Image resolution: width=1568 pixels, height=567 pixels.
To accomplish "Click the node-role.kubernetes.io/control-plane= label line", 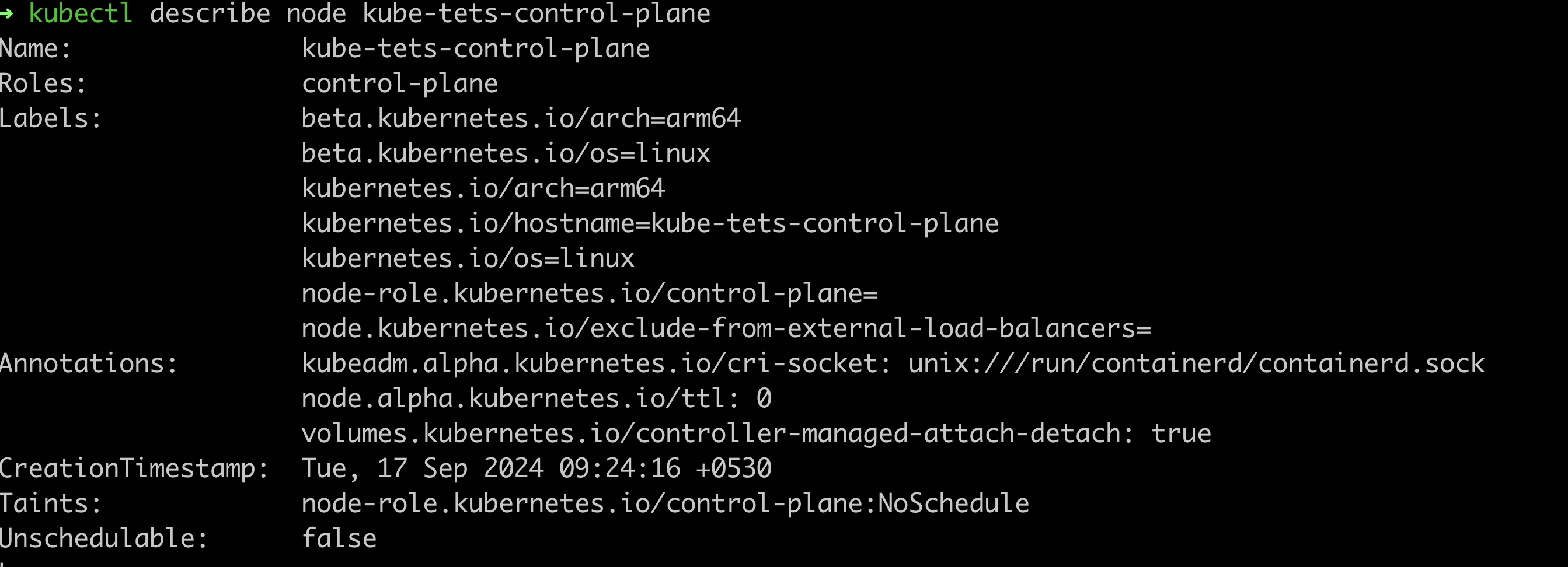I will pyautogui.click(x=589, y=293).
